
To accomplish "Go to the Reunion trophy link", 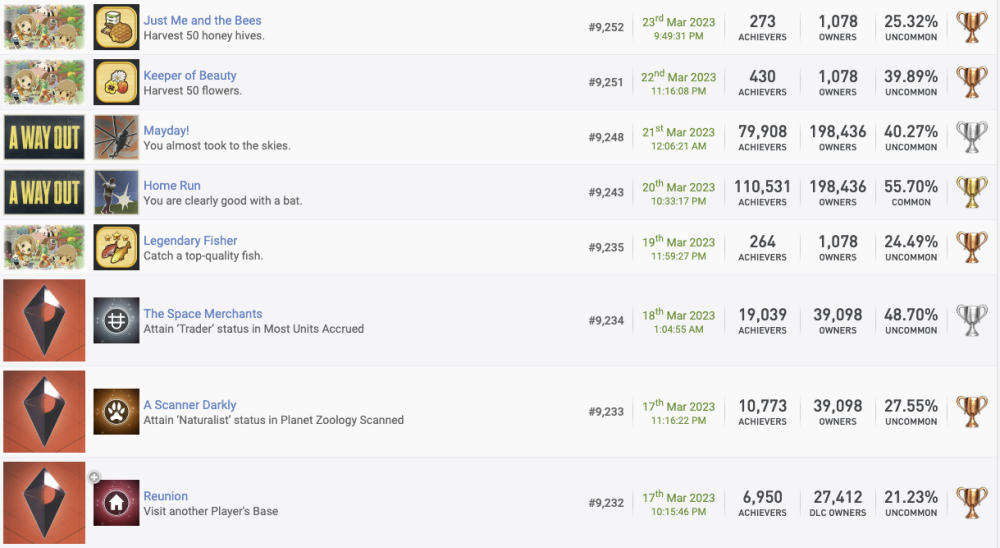I will 165,495.
